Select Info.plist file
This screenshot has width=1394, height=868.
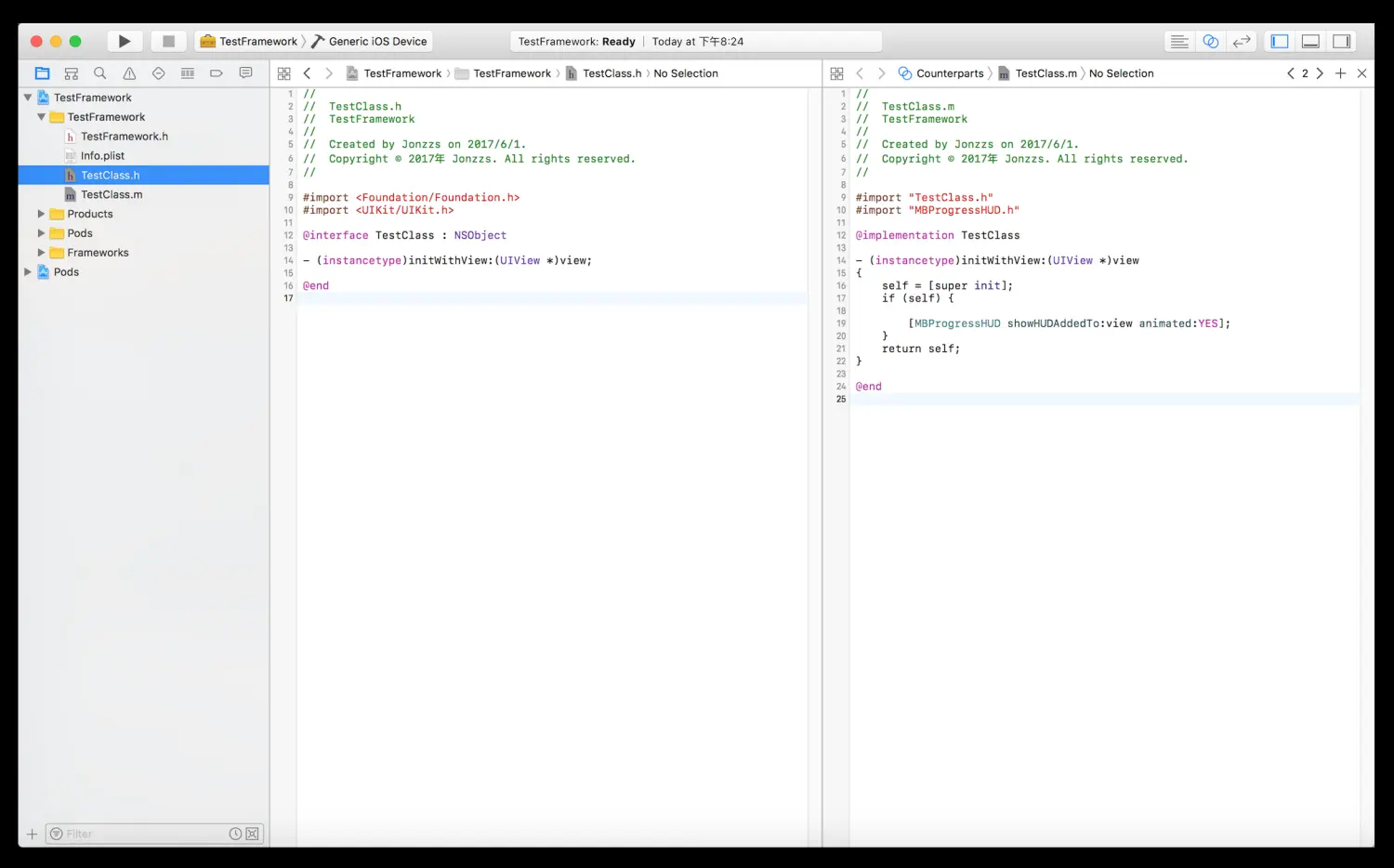tap(102, 155)
